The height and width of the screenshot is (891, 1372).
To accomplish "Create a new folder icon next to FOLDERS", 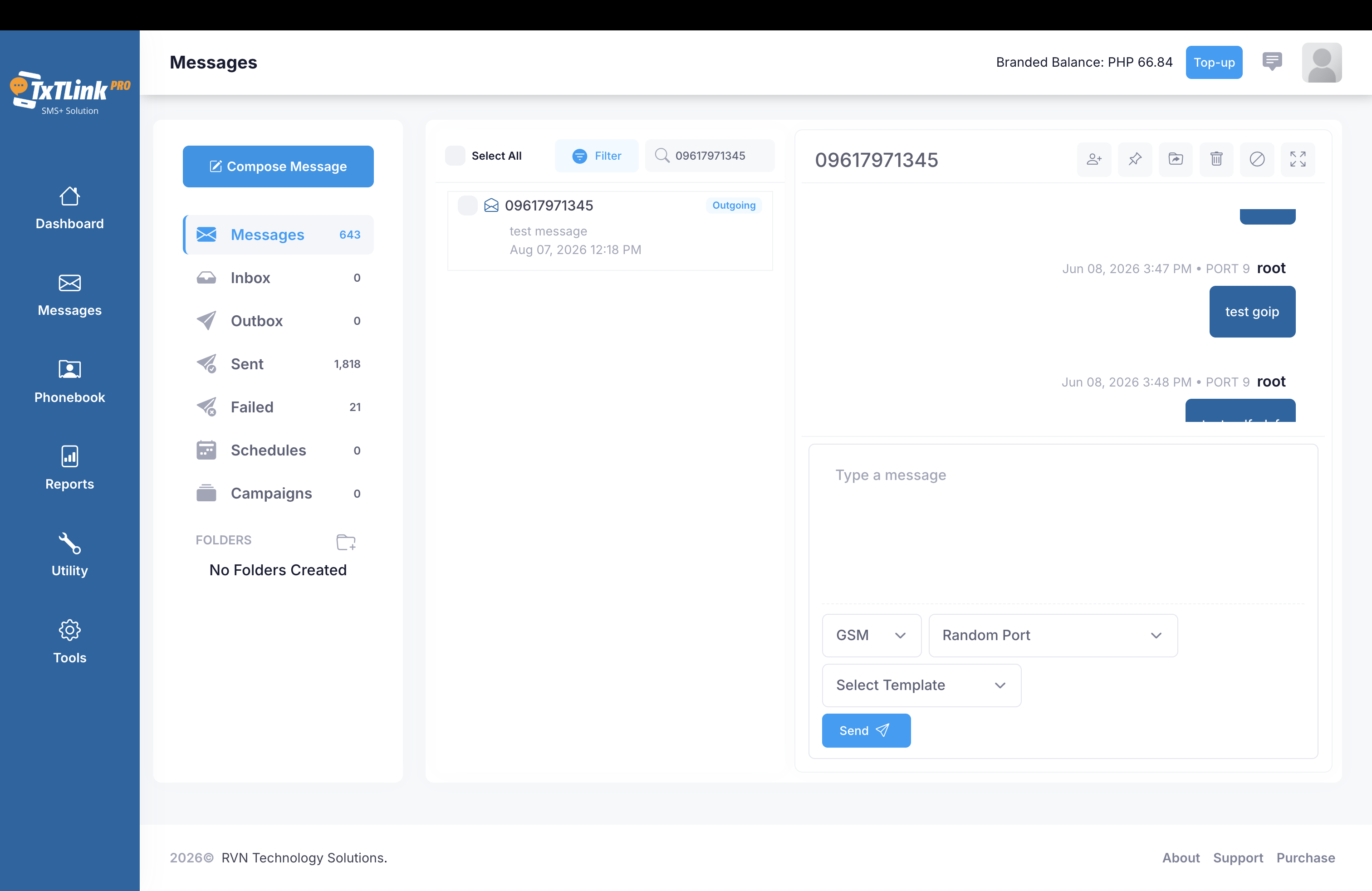I will (346, 542).
